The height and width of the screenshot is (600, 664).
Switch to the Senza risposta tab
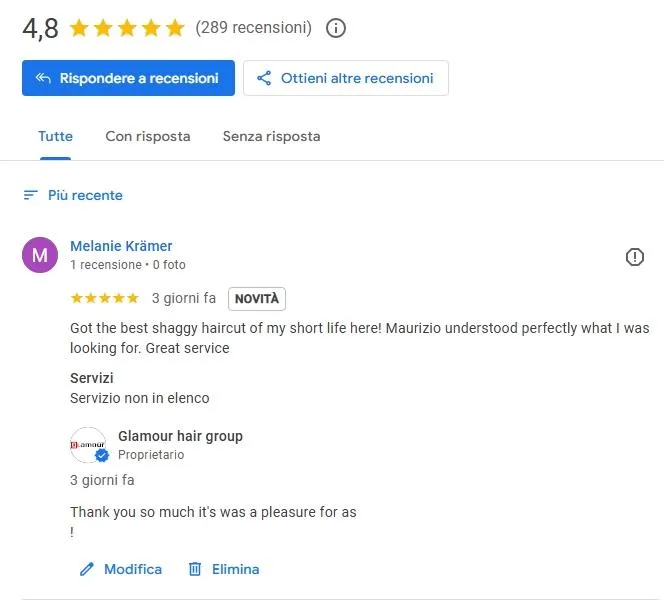click(271, 136)
